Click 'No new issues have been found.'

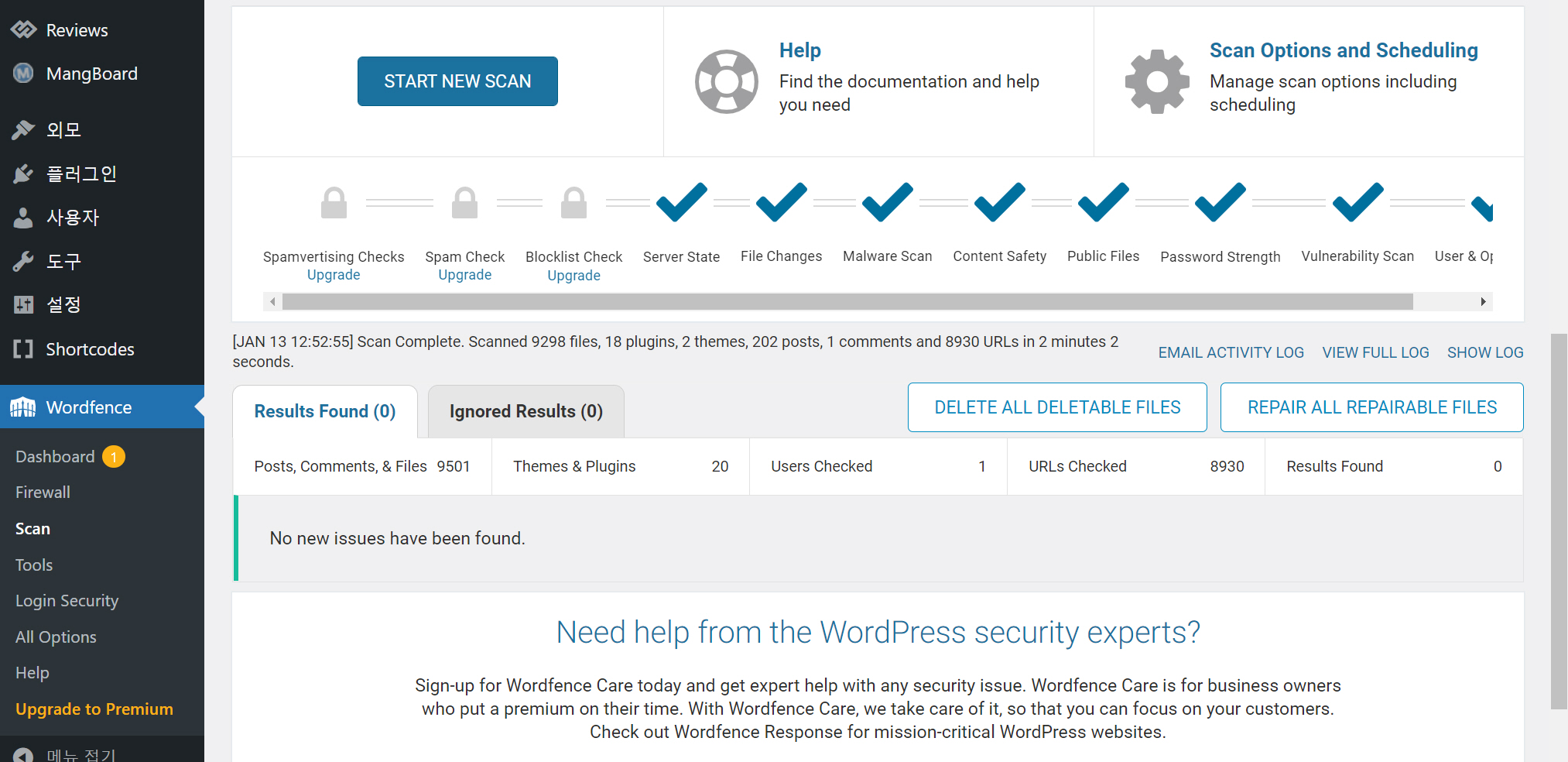coord(397,538)
